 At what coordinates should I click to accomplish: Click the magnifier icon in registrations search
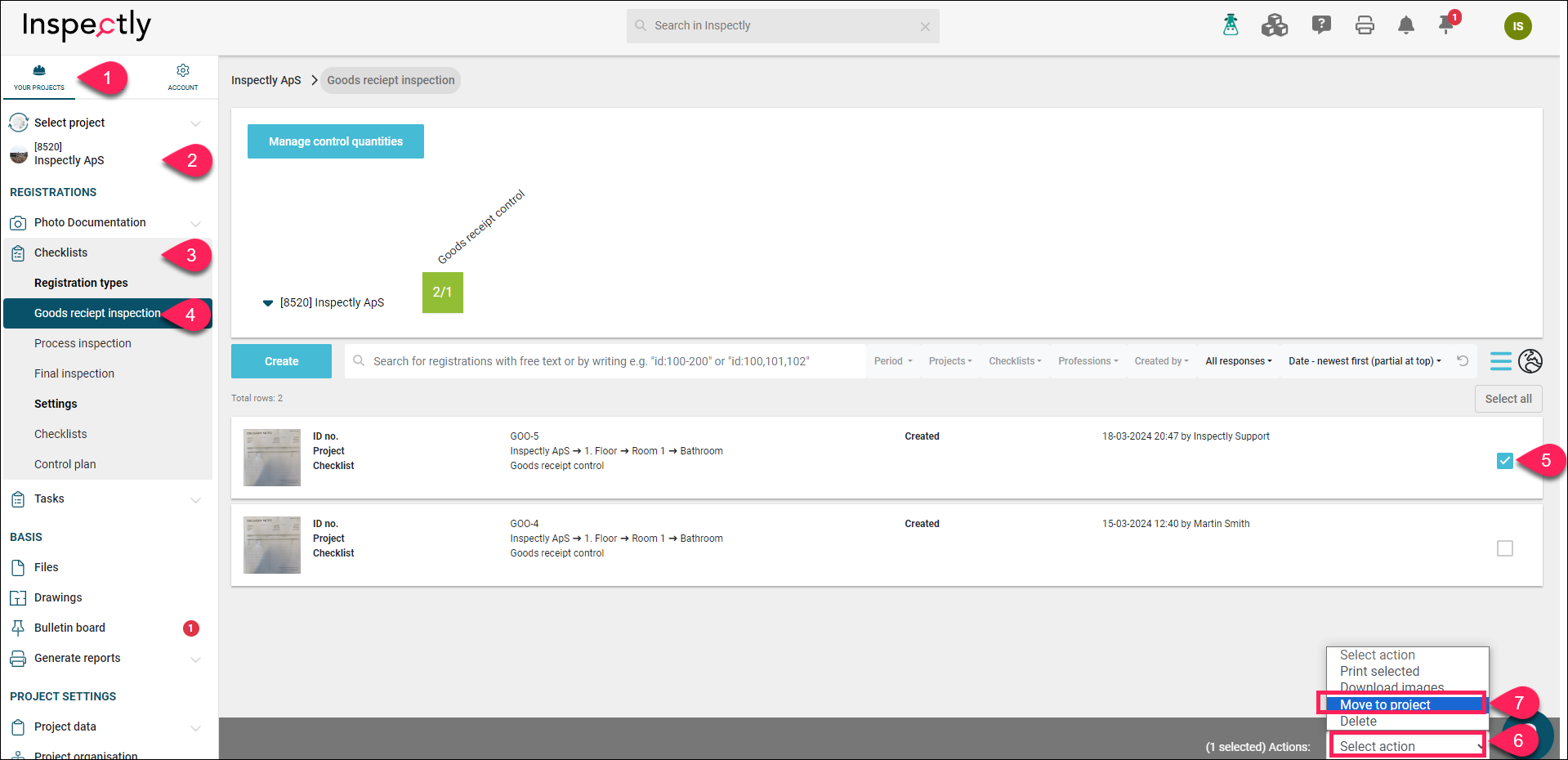click(359, 361)
